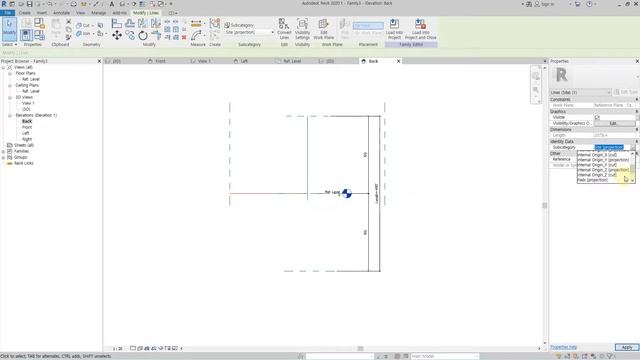Click the blue origin point marker in the drawing
640x360 pixels.
pyautogui.click(x=347, y=193)
